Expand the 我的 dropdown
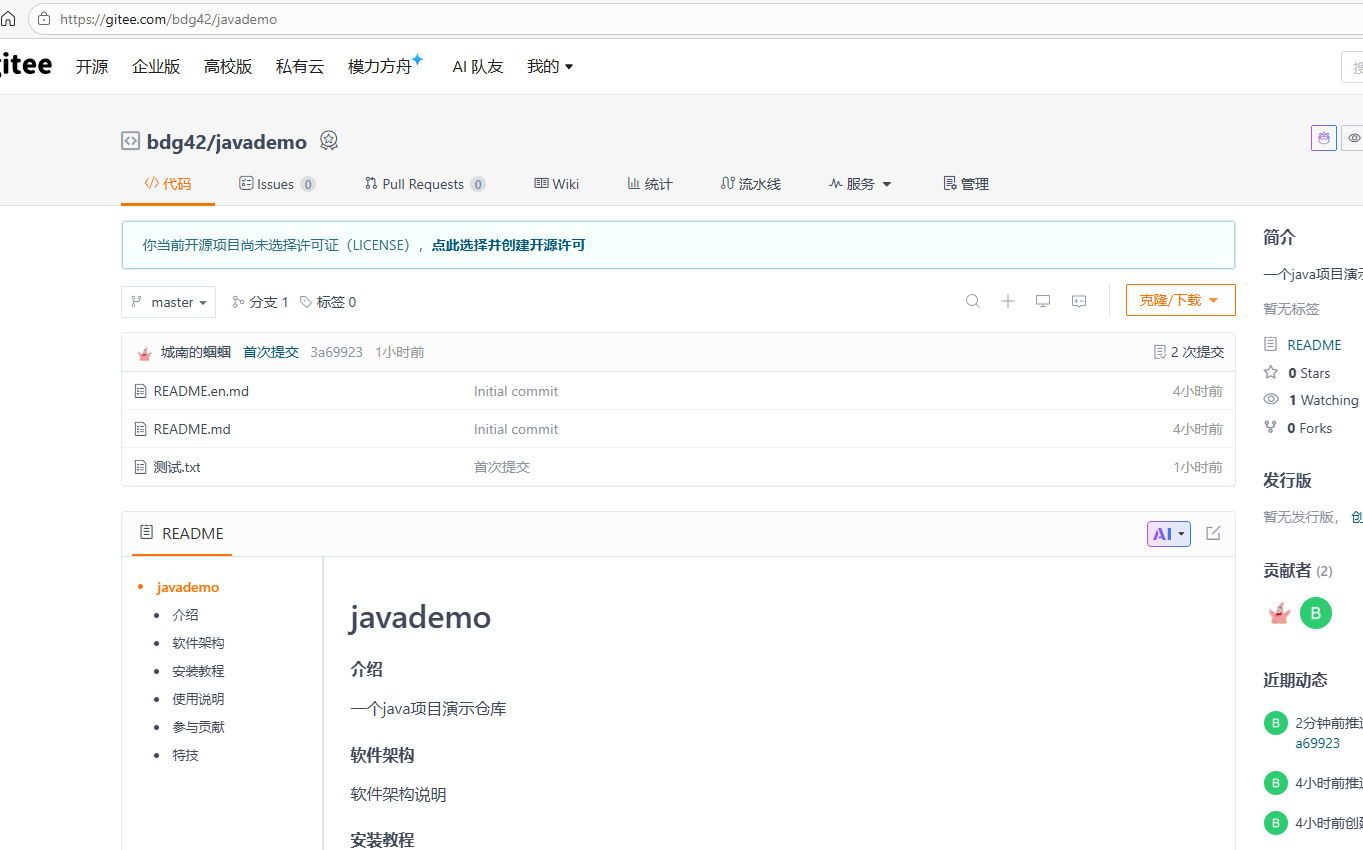1363x850 pixels. [x=550, y=67]
